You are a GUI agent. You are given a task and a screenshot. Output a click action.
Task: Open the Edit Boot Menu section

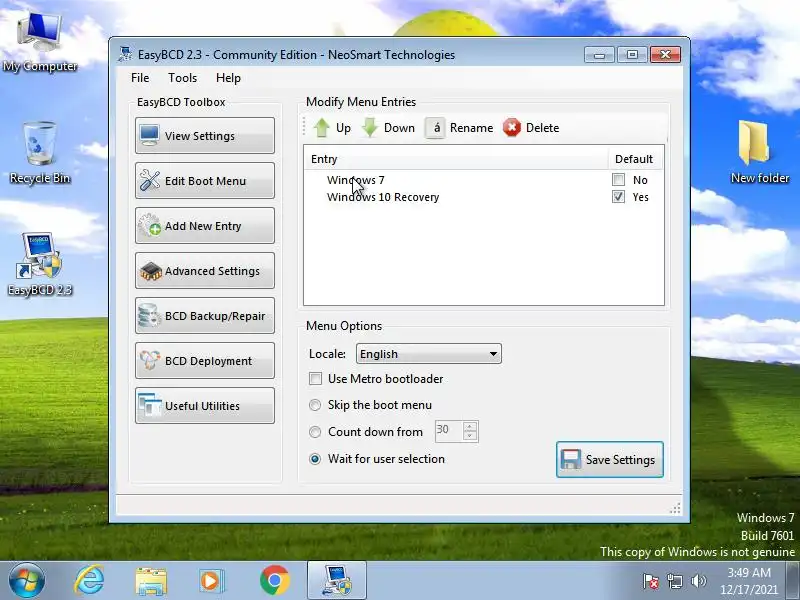click(205, 181)
